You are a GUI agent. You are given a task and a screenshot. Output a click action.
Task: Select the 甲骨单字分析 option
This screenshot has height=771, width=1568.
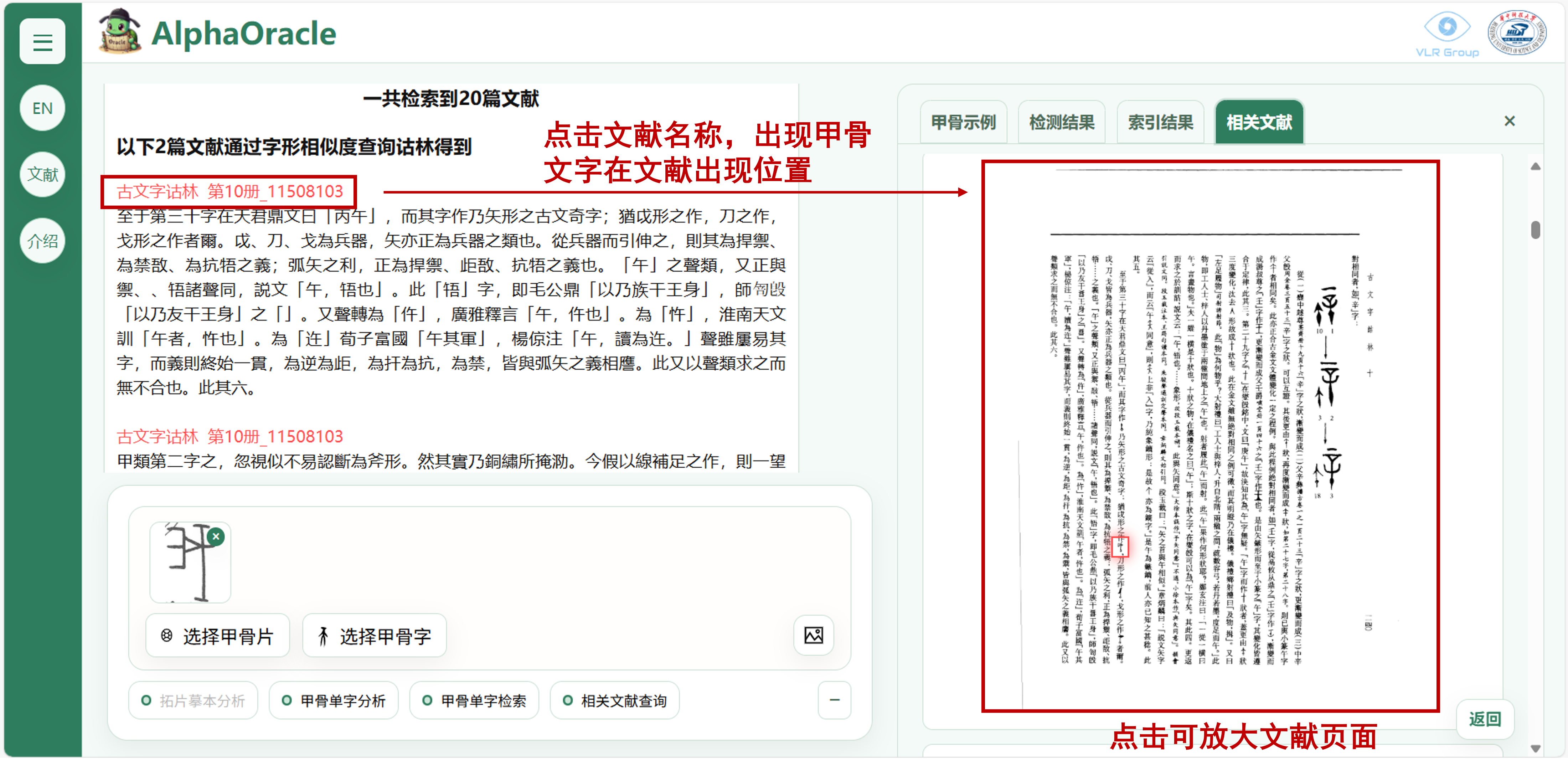coord(334,700)
